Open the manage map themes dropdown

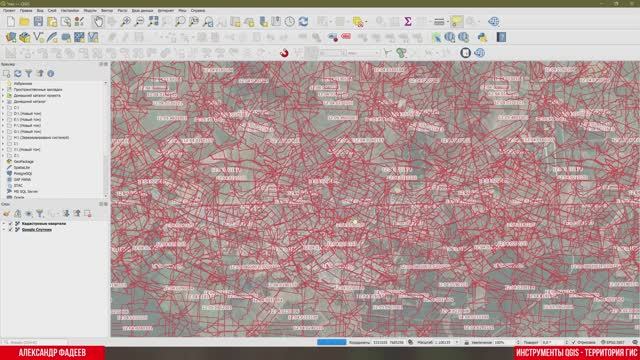[29, 213]
